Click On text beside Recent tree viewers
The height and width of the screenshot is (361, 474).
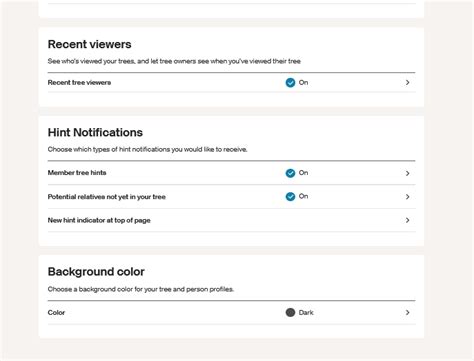[x=303, y=82]
